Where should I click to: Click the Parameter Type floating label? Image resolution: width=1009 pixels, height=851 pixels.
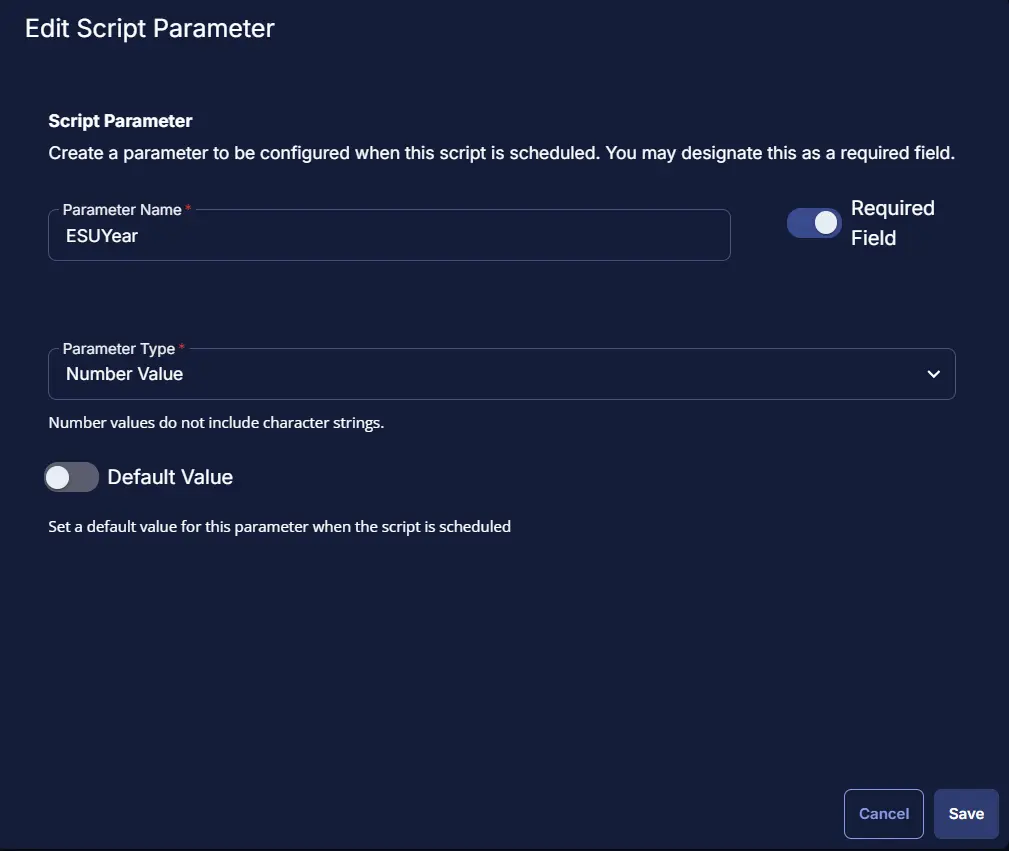pyautogui.click(x=118, y=349)
